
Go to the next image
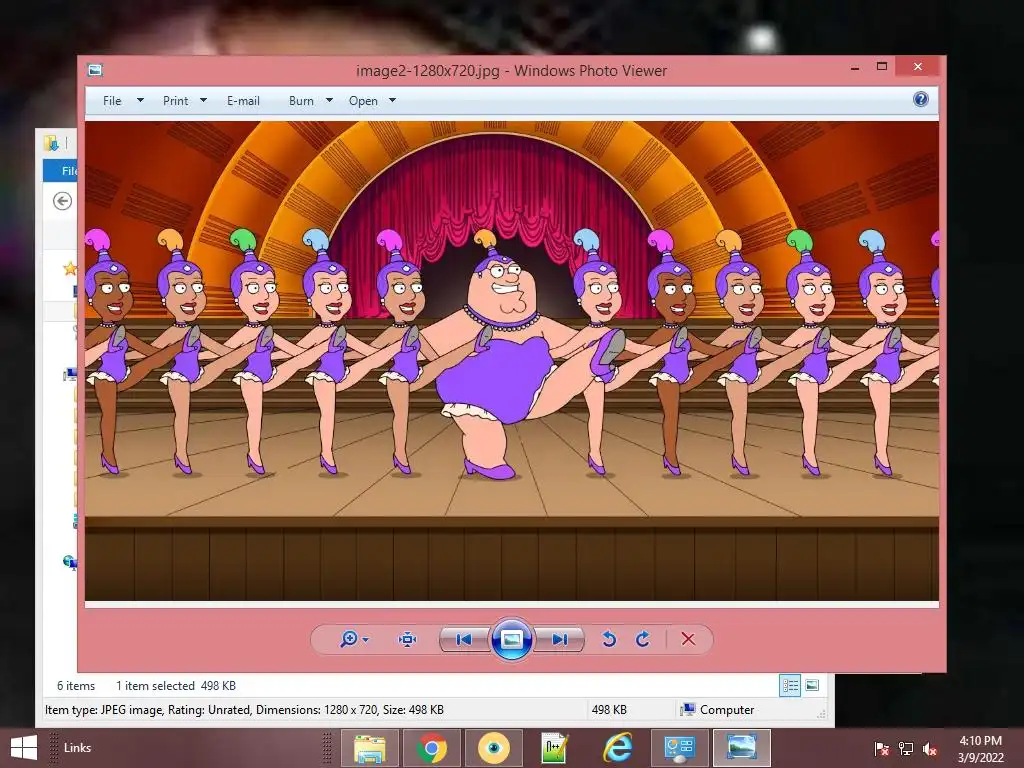pyautogui.click(x=560, y=639)
